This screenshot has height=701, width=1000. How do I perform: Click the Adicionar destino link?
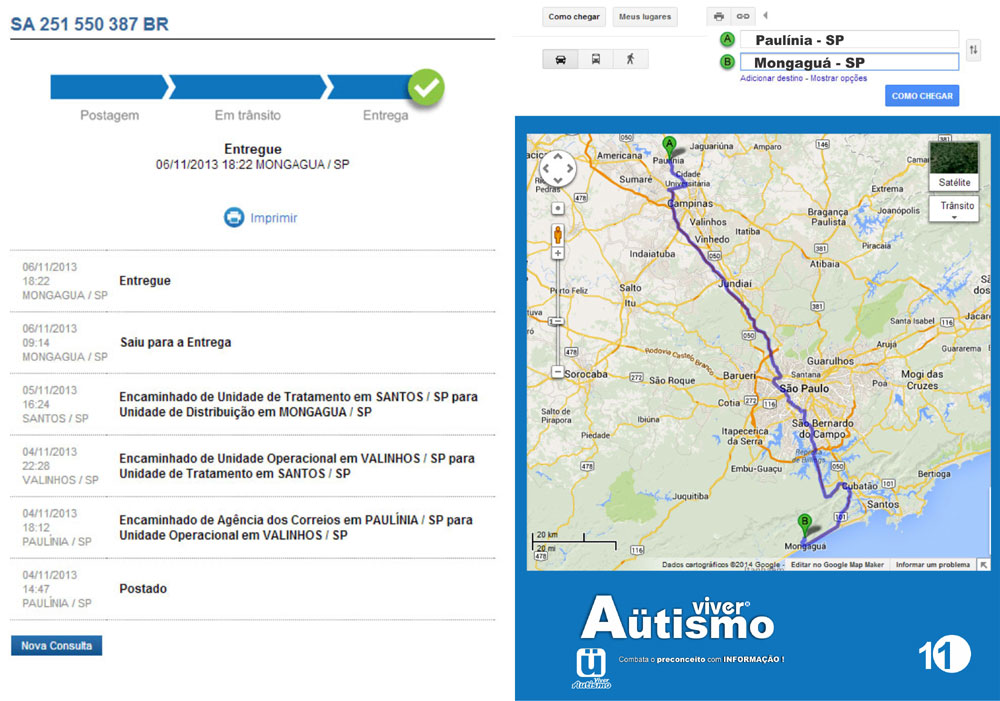tap(771, 78)
